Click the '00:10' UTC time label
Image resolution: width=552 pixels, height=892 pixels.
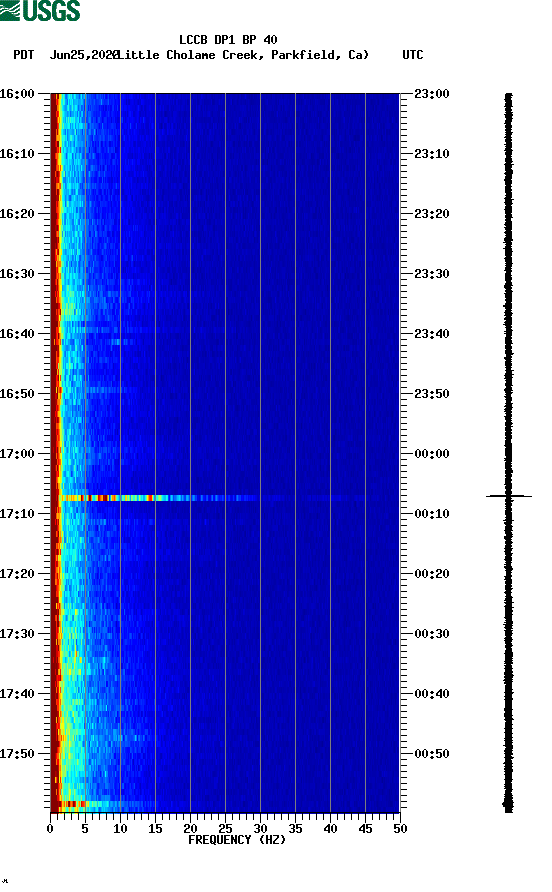432,514
